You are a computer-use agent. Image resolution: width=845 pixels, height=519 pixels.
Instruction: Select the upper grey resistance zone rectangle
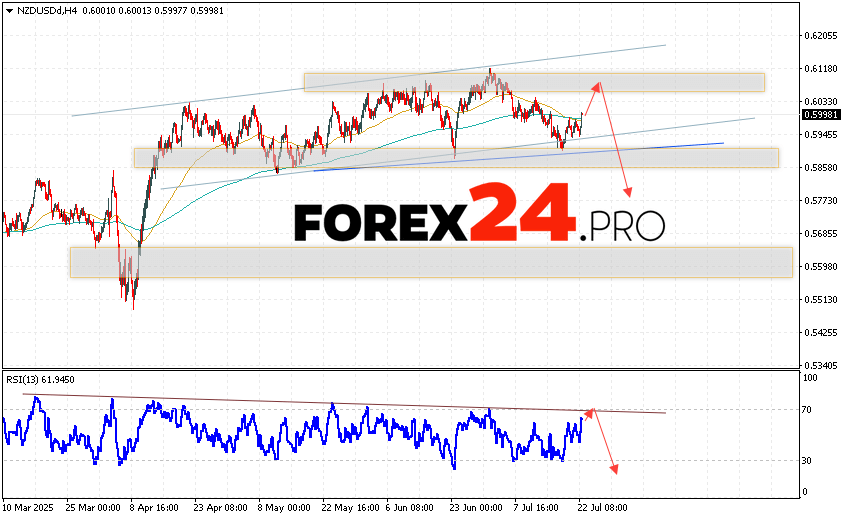(x=534, y=82)
